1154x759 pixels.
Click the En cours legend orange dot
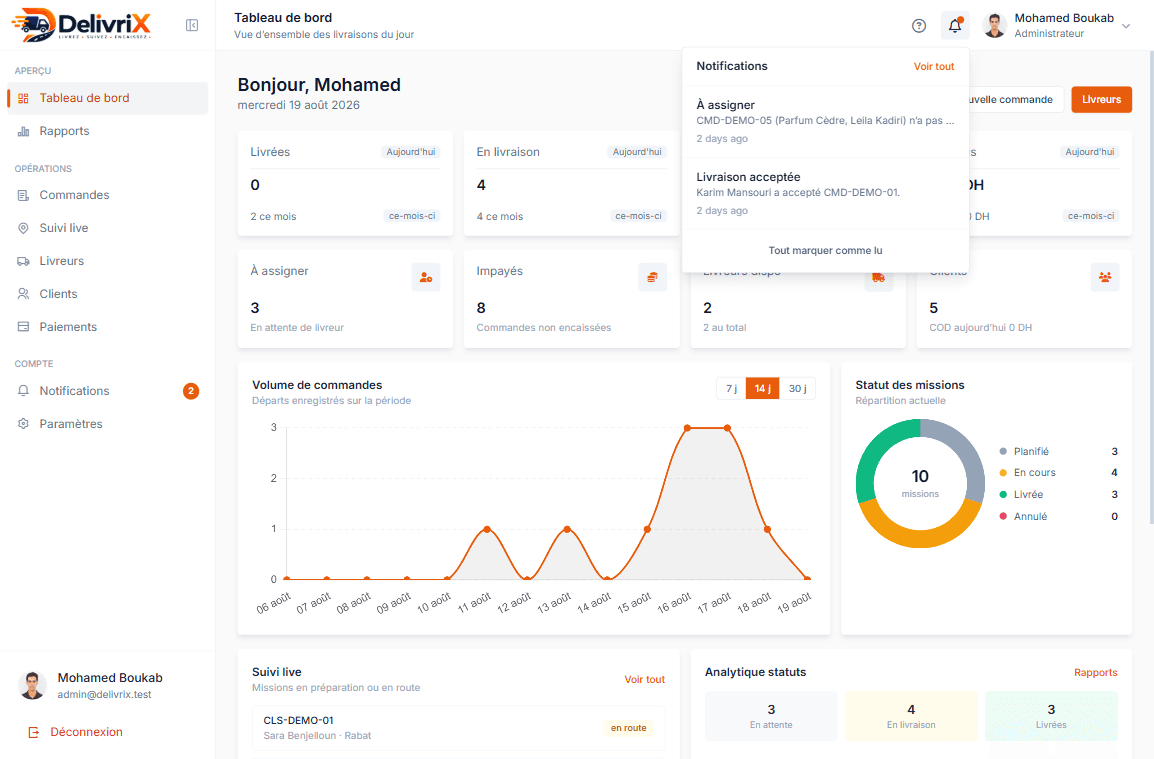pos(1003,473)
